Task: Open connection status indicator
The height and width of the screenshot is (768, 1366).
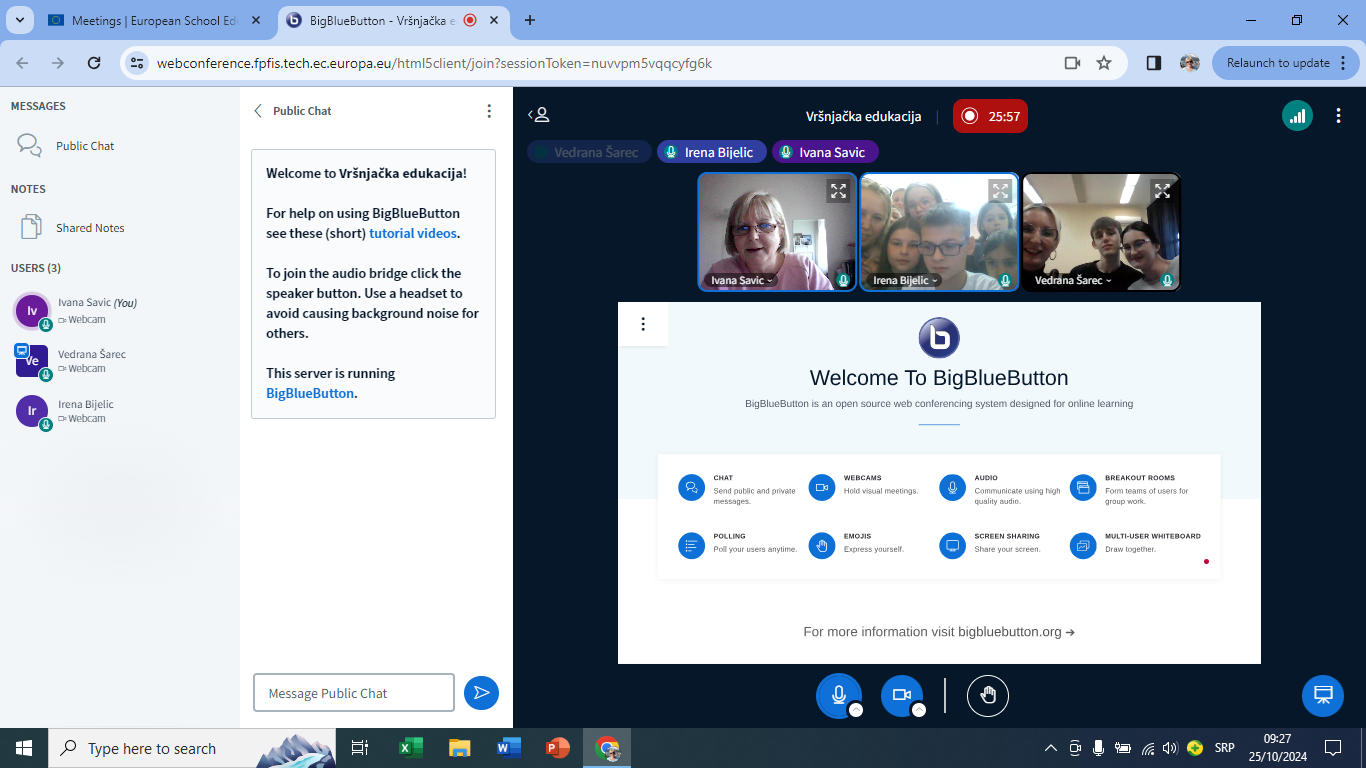Action: [x=1297, y=116]
